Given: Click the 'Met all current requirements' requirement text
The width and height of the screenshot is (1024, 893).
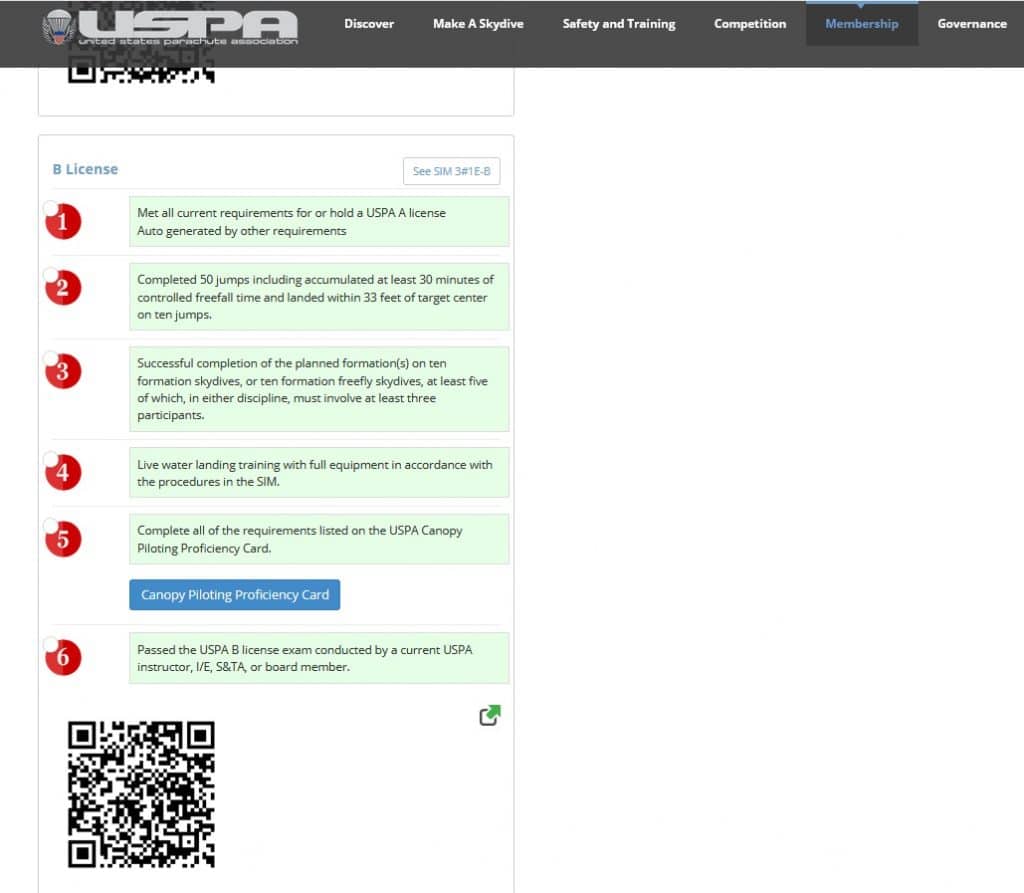Looking at the screenshot, I should (319, 221).
